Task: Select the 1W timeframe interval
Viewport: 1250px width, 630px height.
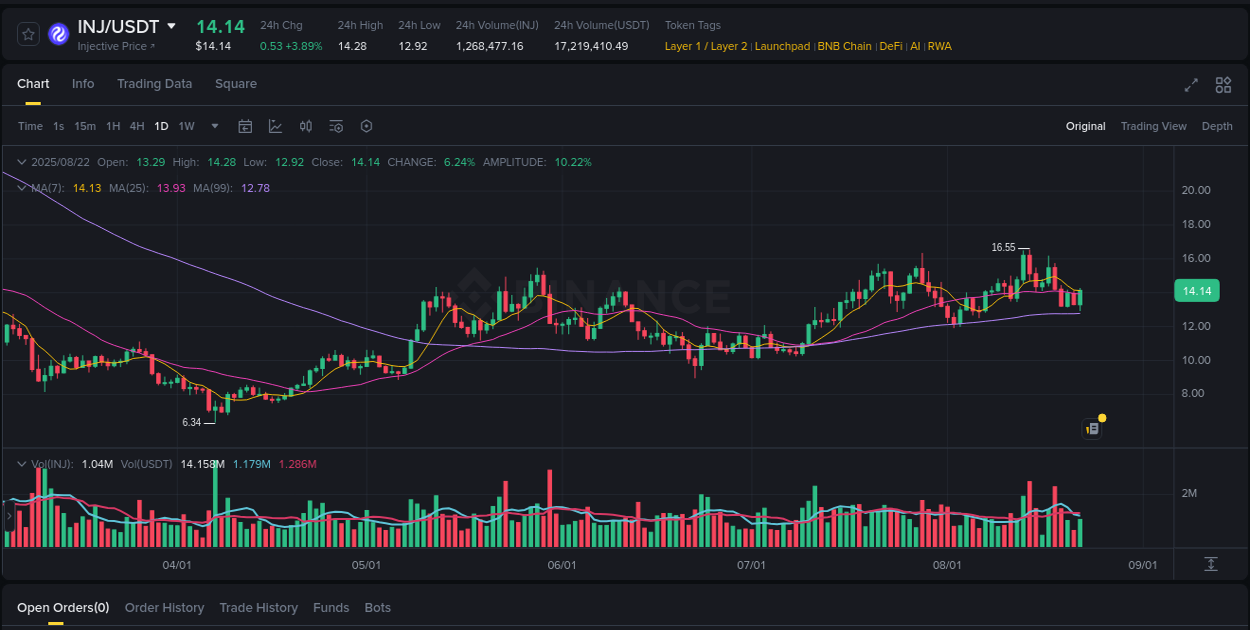Action: coord(186,126)
